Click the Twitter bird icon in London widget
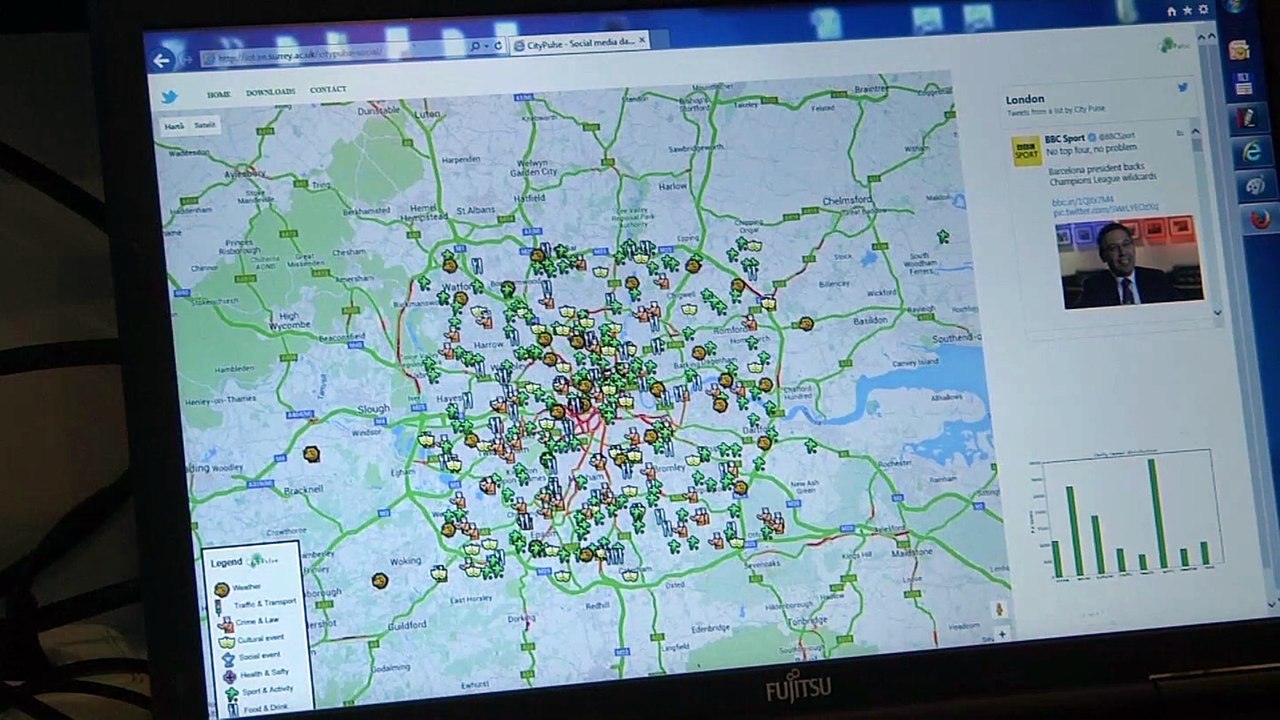Screen dimensions: 1280x720 click(1183, 87)
